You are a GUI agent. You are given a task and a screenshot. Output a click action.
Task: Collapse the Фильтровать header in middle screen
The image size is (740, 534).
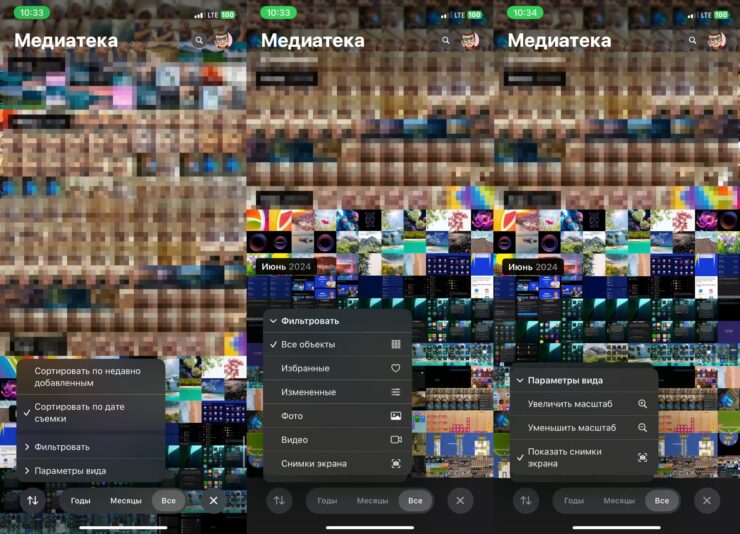[337, 321]
